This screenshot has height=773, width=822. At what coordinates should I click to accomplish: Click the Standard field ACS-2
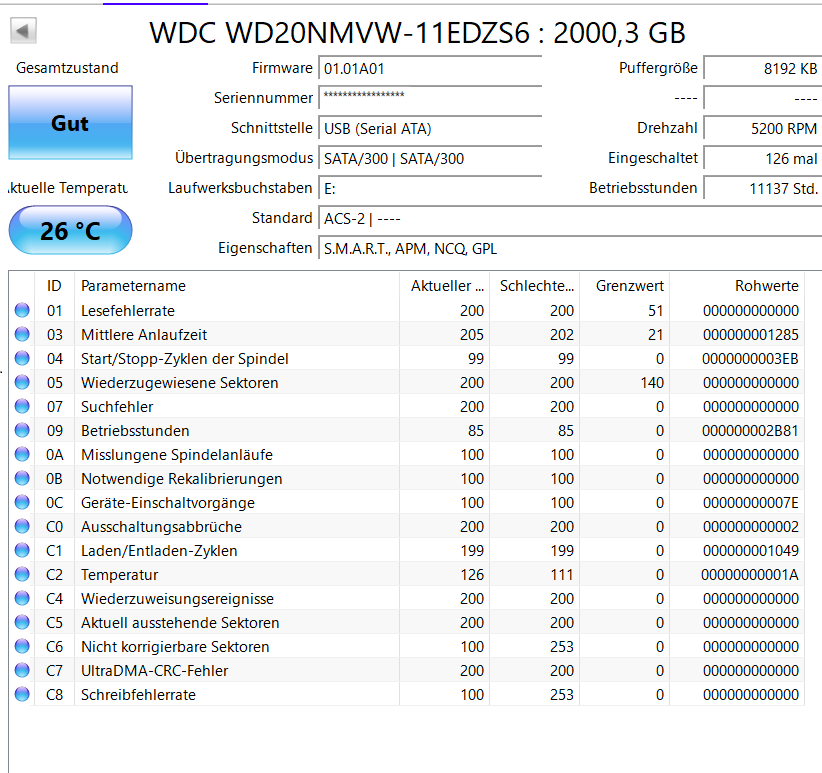point(570,219)
